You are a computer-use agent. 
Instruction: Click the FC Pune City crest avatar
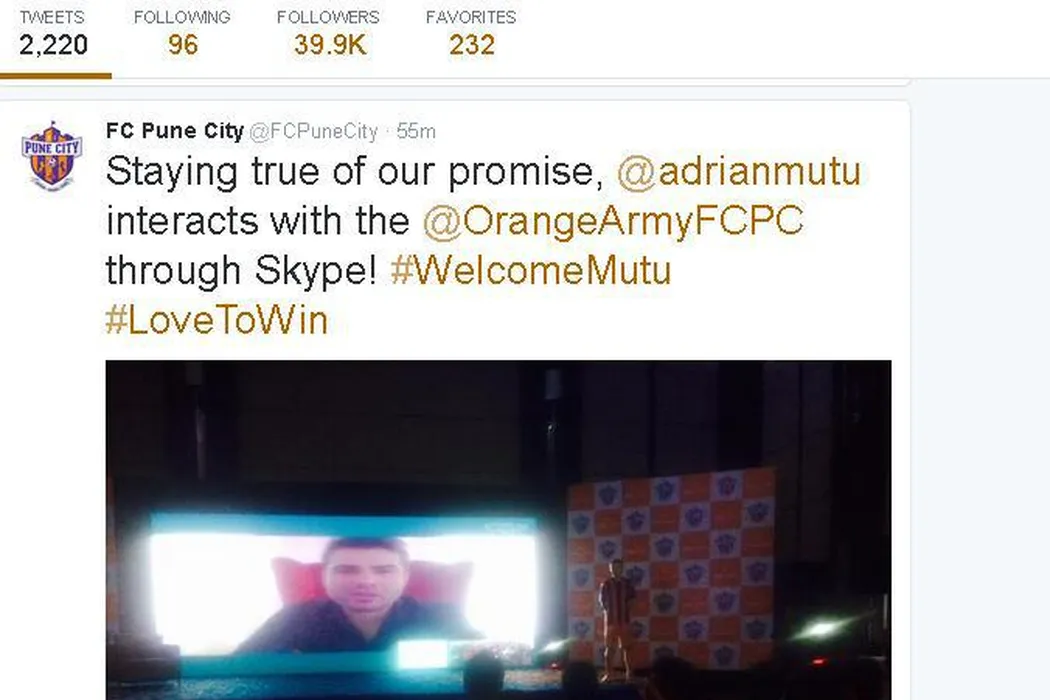point(52,155)
